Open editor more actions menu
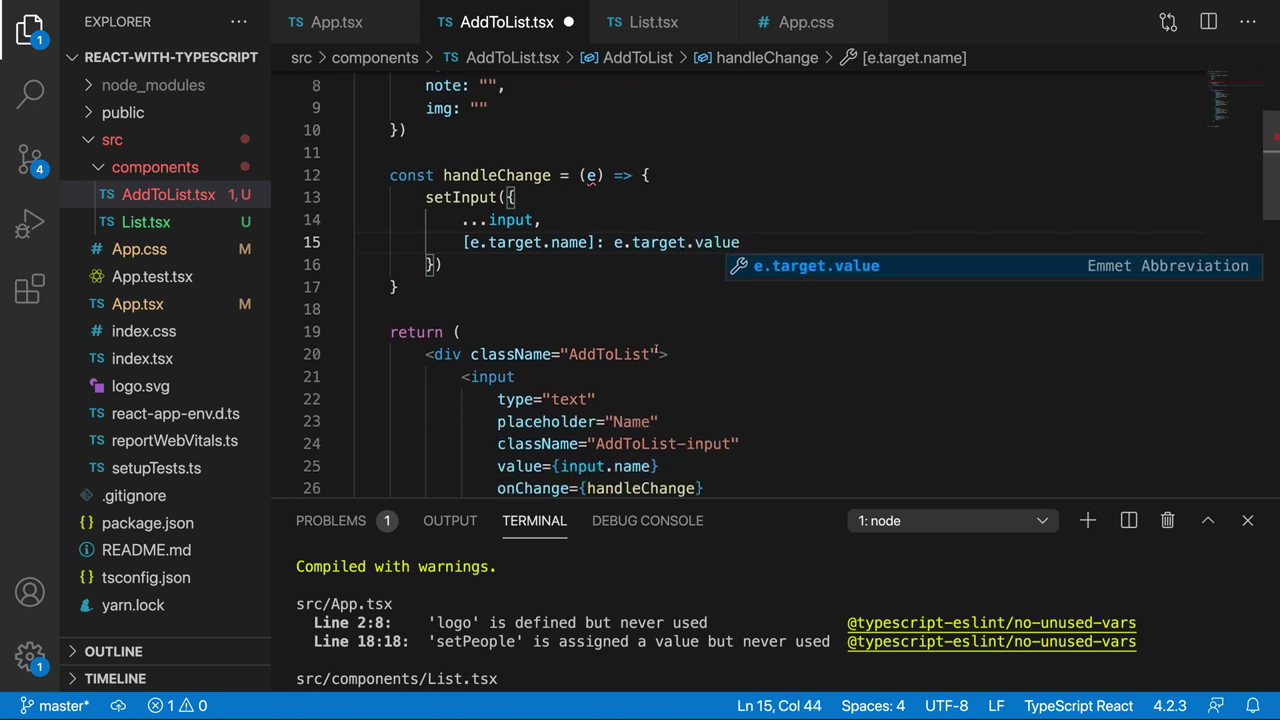The width and height of the screenshot is (1280, 720). point(1248,21)
